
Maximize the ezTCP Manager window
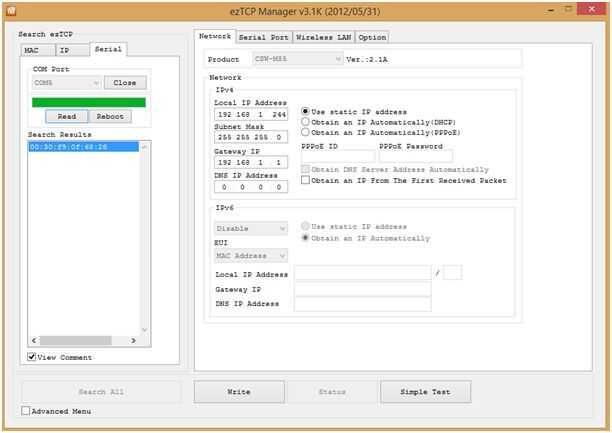[568, 9]
